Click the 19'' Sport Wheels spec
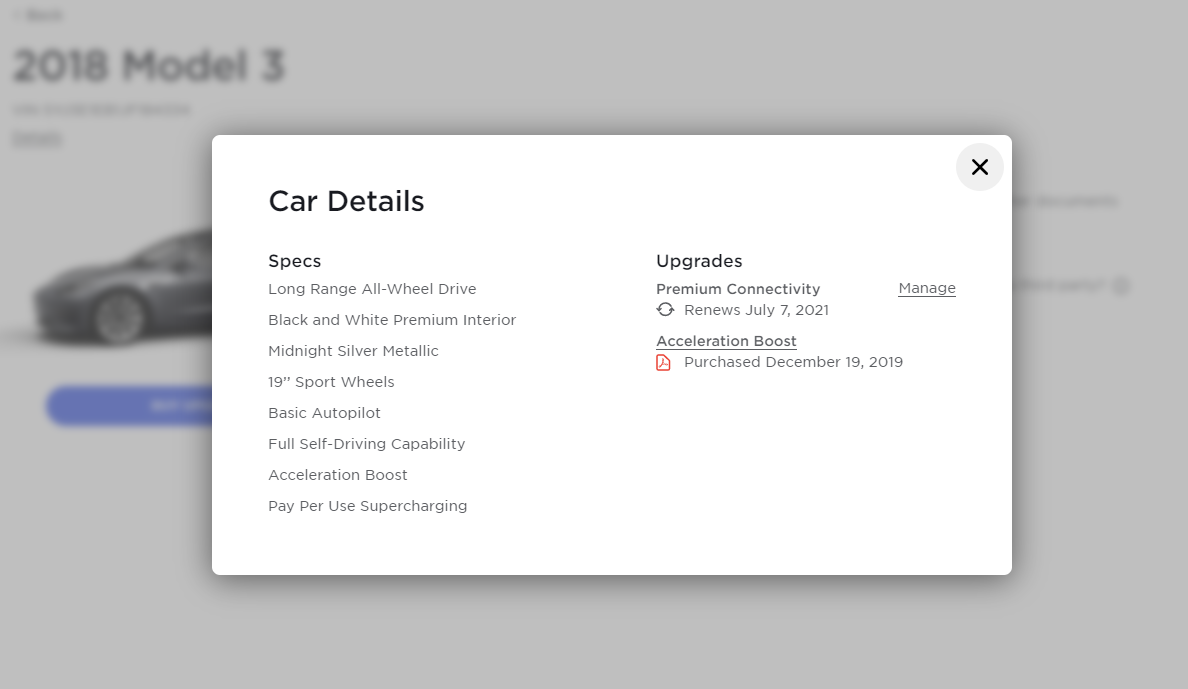 point(331,382)
